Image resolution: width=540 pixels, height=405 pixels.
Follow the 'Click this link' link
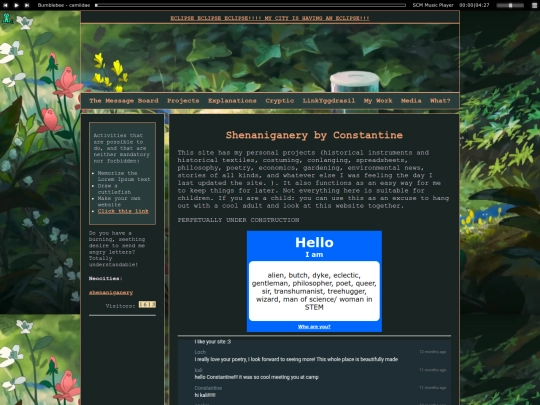tap(123, 211)
